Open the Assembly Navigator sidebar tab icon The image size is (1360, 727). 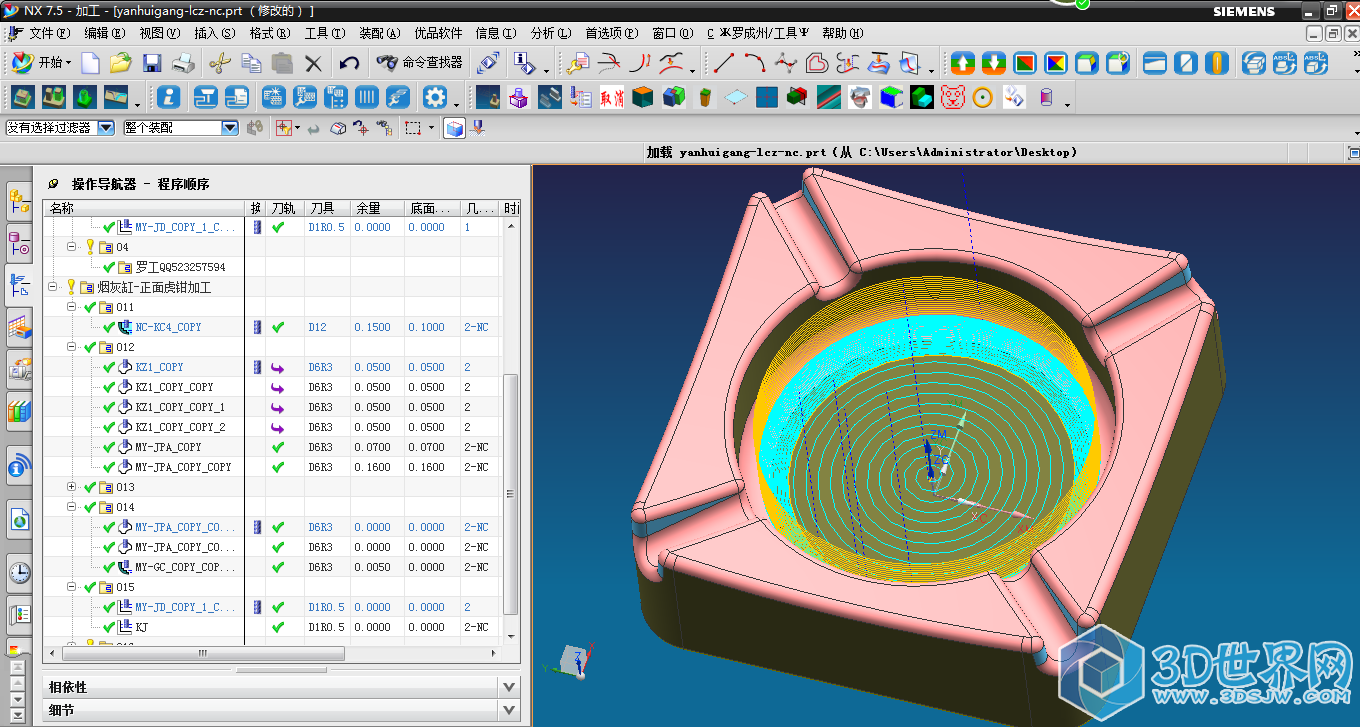(19, 202)
